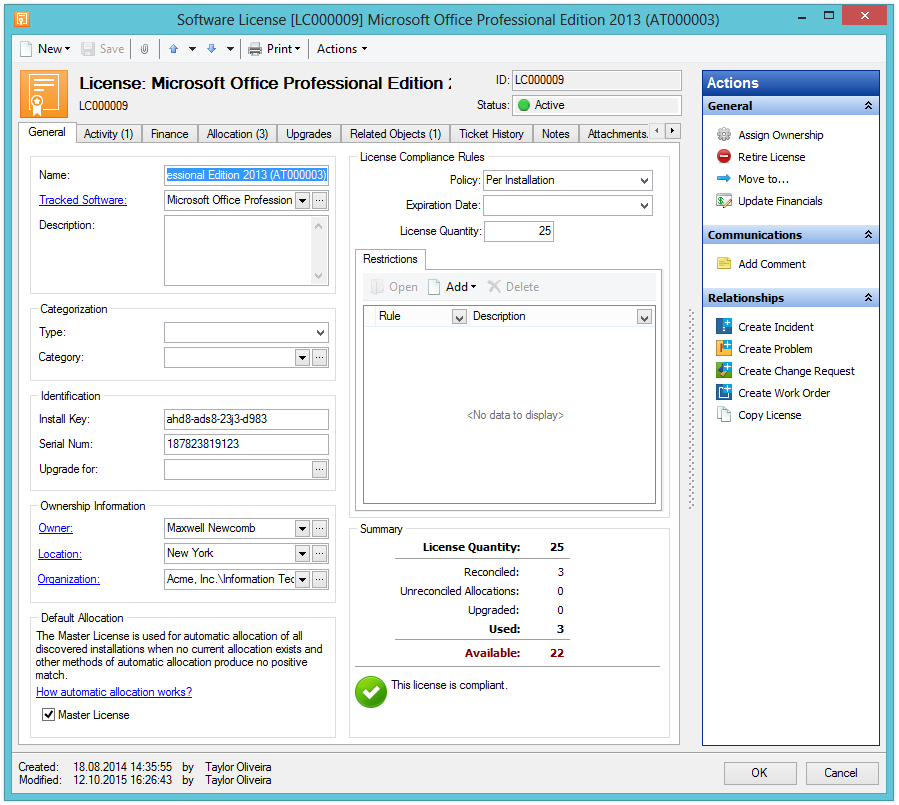The width and height of the screenshot is (899, 805).
Task: Go to previous record with up arrow
Action: 173,49
